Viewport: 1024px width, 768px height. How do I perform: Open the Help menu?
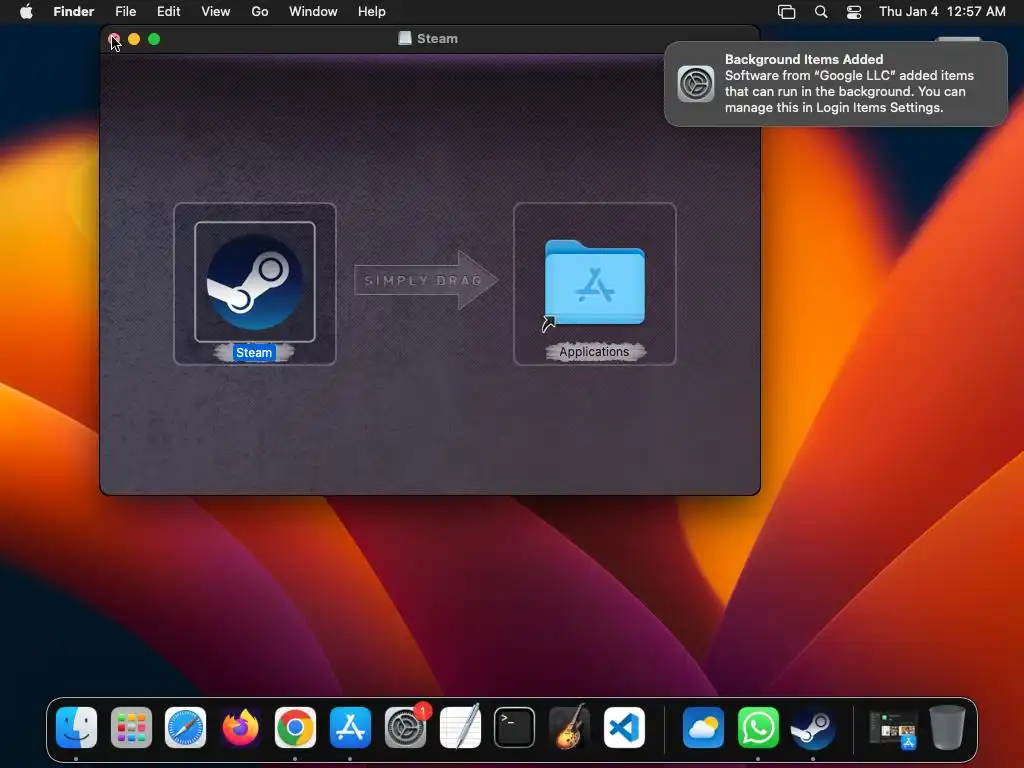(x=372, y=12)
